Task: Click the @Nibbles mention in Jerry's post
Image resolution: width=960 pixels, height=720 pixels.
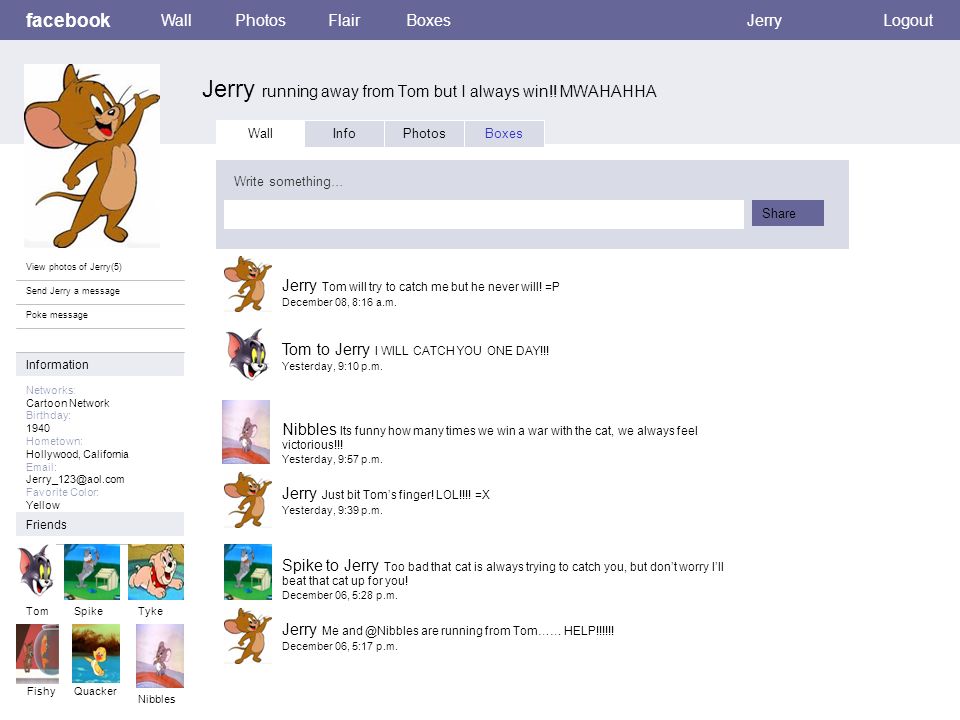Action: tap(392, 631)
